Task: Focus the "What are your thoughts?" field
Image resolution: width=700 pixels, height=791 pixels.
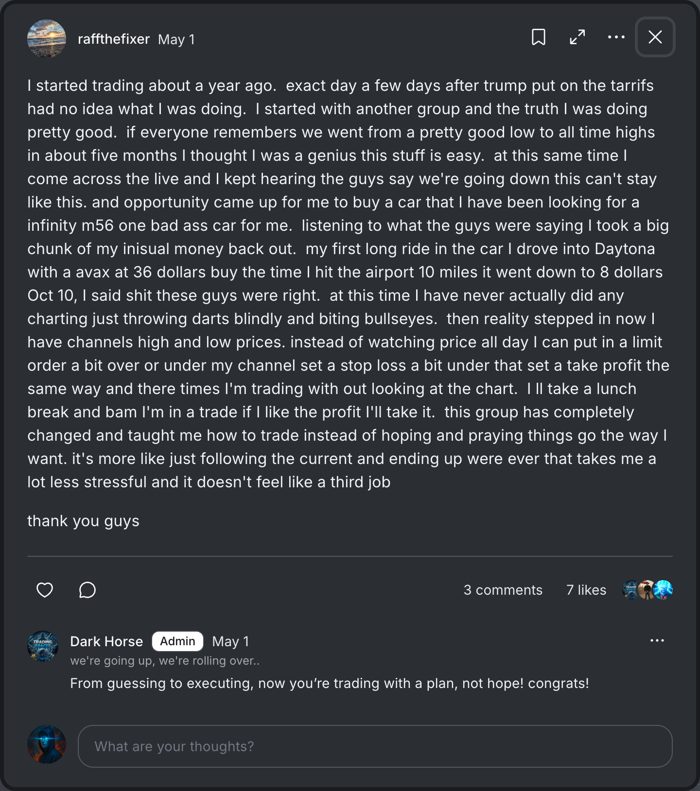Action: (x=375, y=746)
